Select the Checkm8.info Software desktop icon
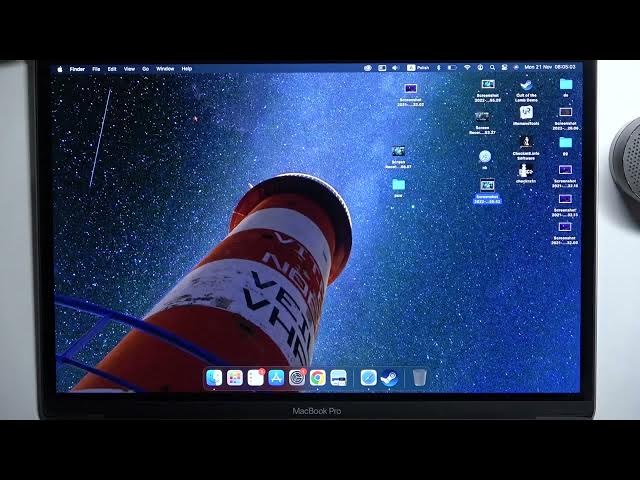Image resolution: width=640 pixels, height=480 pixels. (x=526, y=148)
